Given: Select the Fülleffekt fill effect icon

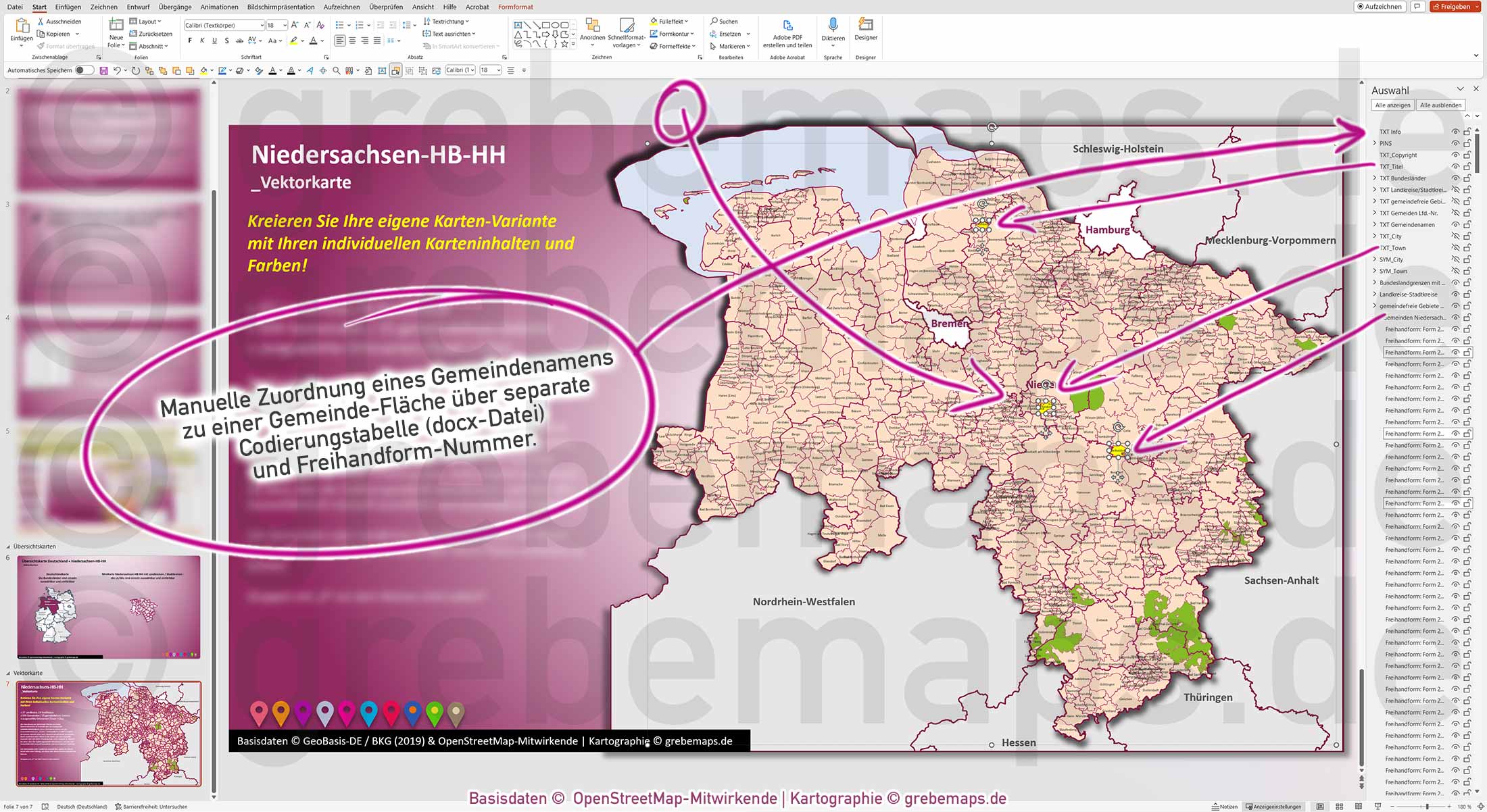Looking at the screenshot, I should pyautogui.click(x=653, y=21).
